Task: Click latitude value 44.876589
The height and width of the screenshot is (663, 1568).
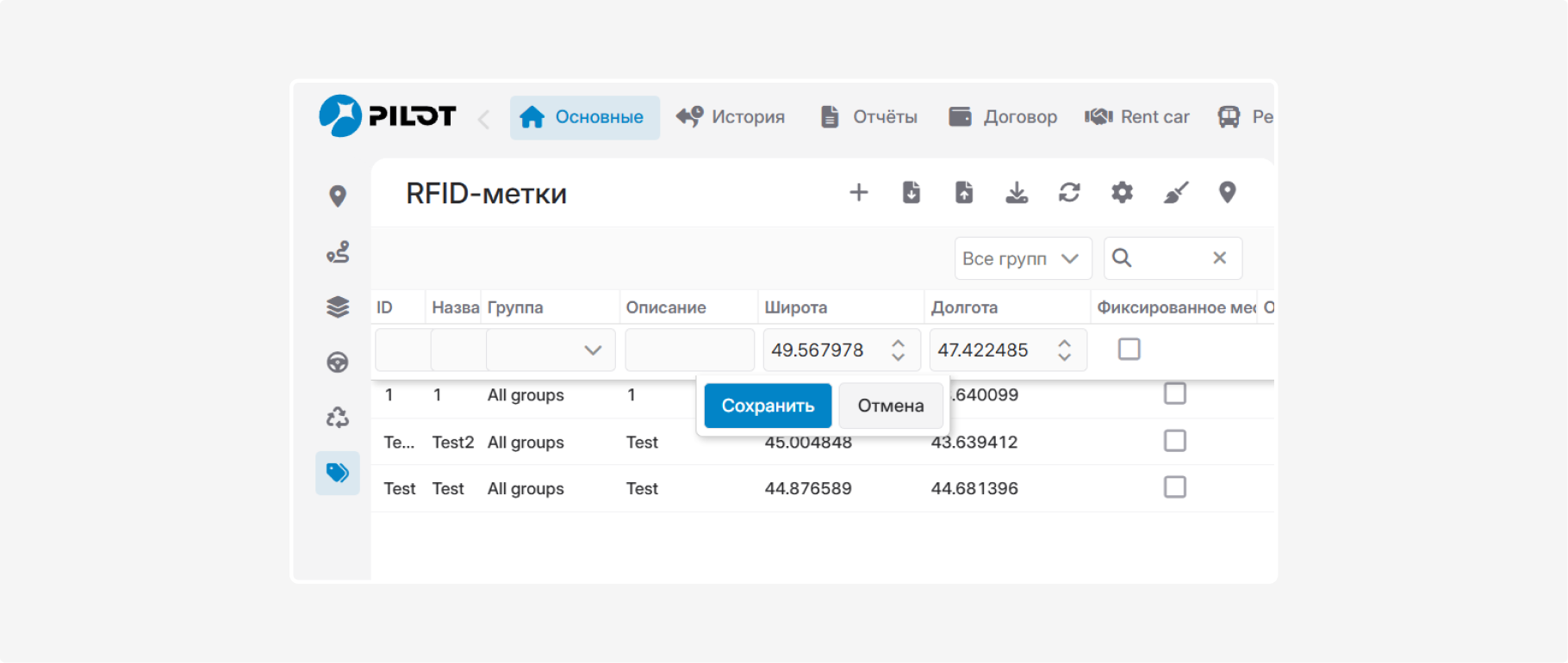Action: (x=808, y=489)
